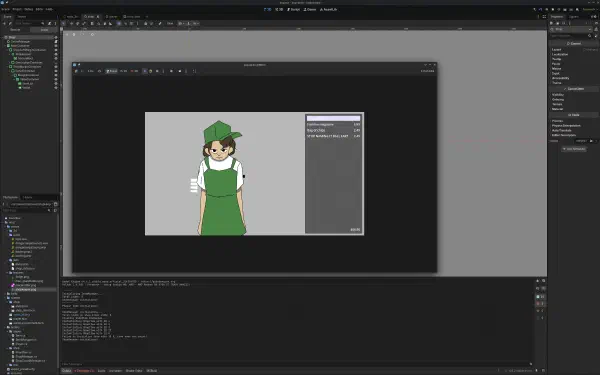This screenshot has height=375, width=600.
Task: Click the Copy Output selection icon
Action: (543, 280)
